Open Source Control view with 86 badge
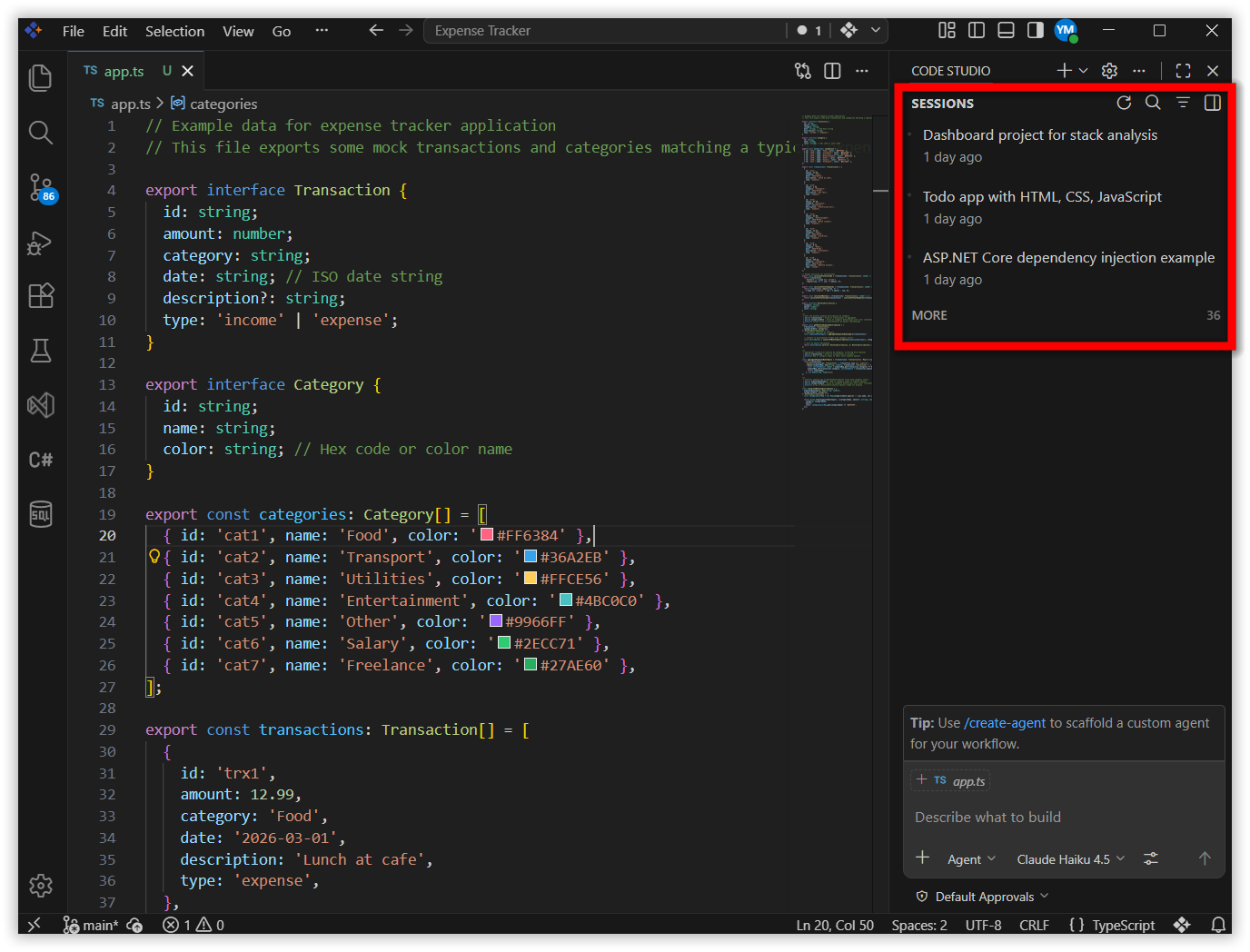 [x=41, y=187]
